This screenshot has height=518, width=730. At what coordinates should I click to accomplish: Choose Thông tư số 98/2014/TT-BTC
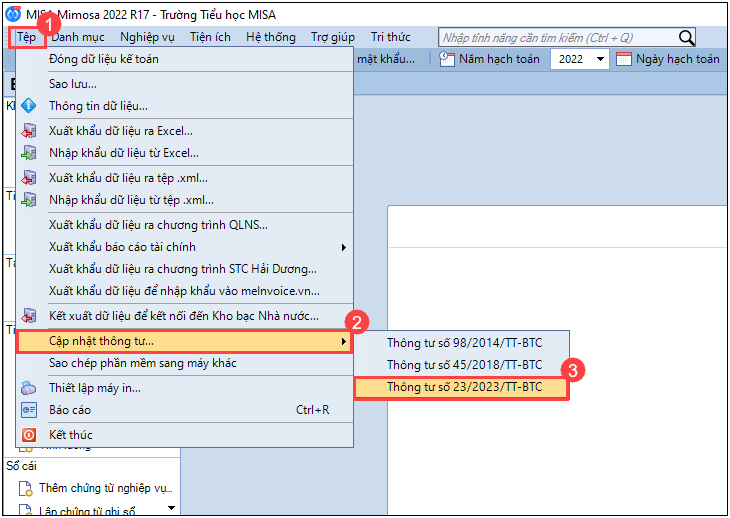(464, 343)
